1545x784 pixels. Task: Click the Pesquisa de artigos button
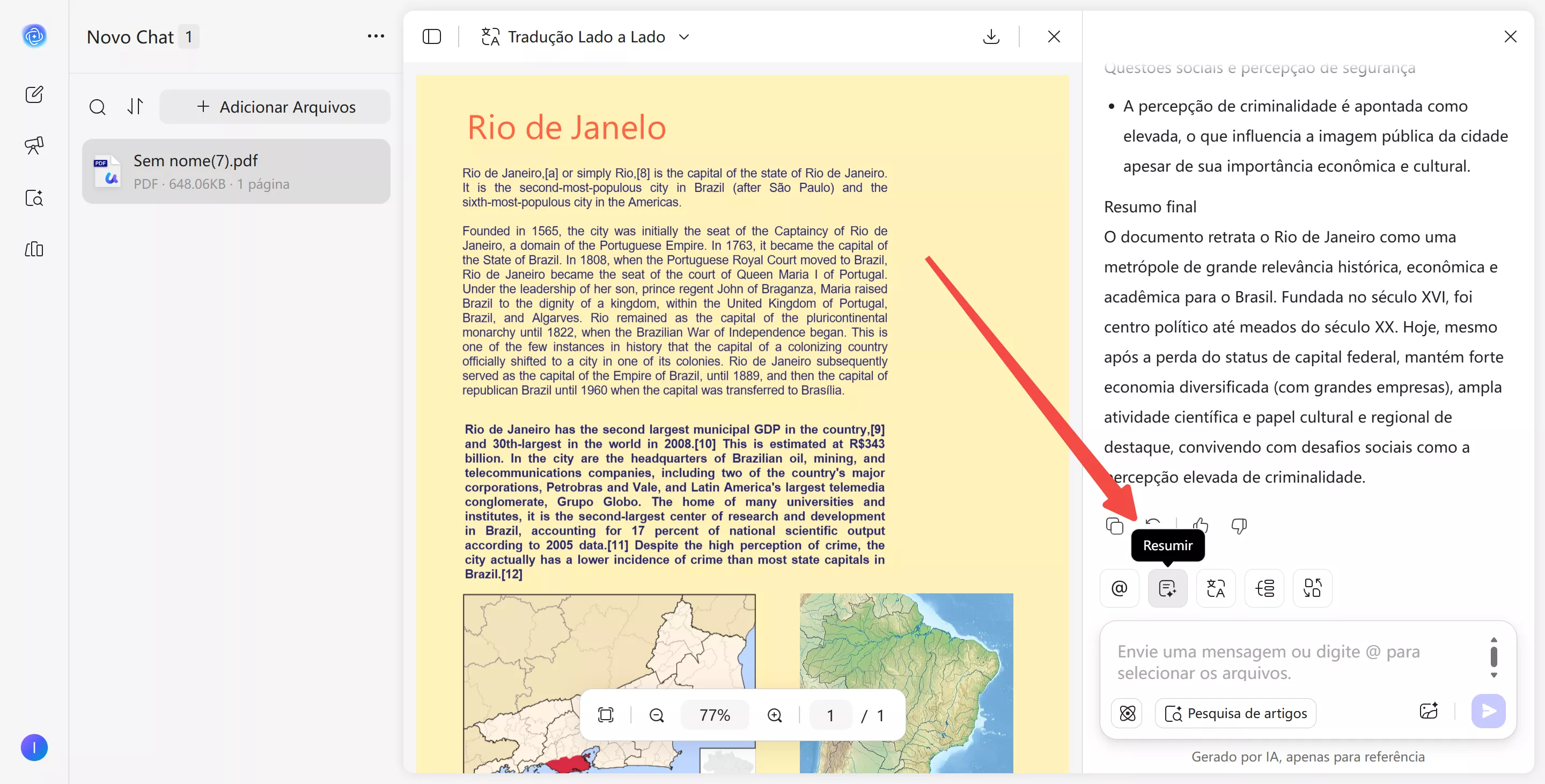[x=1235, y=713]
